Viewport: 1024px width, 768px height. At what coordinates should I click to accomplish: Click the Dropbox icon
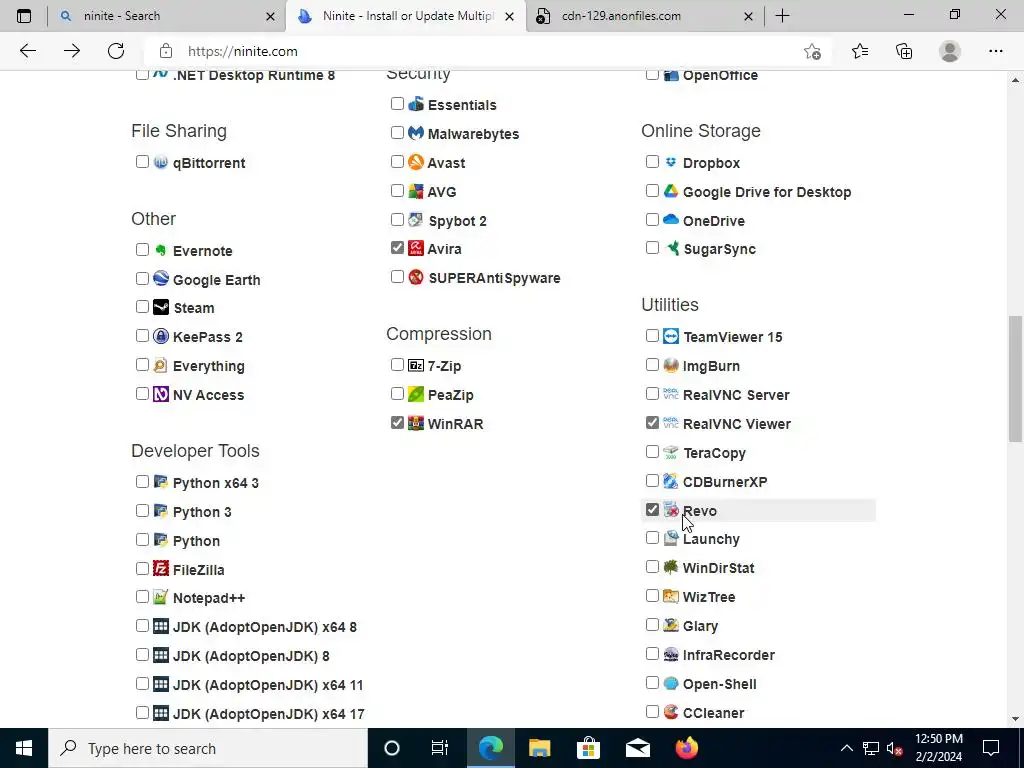click(671, 162)
